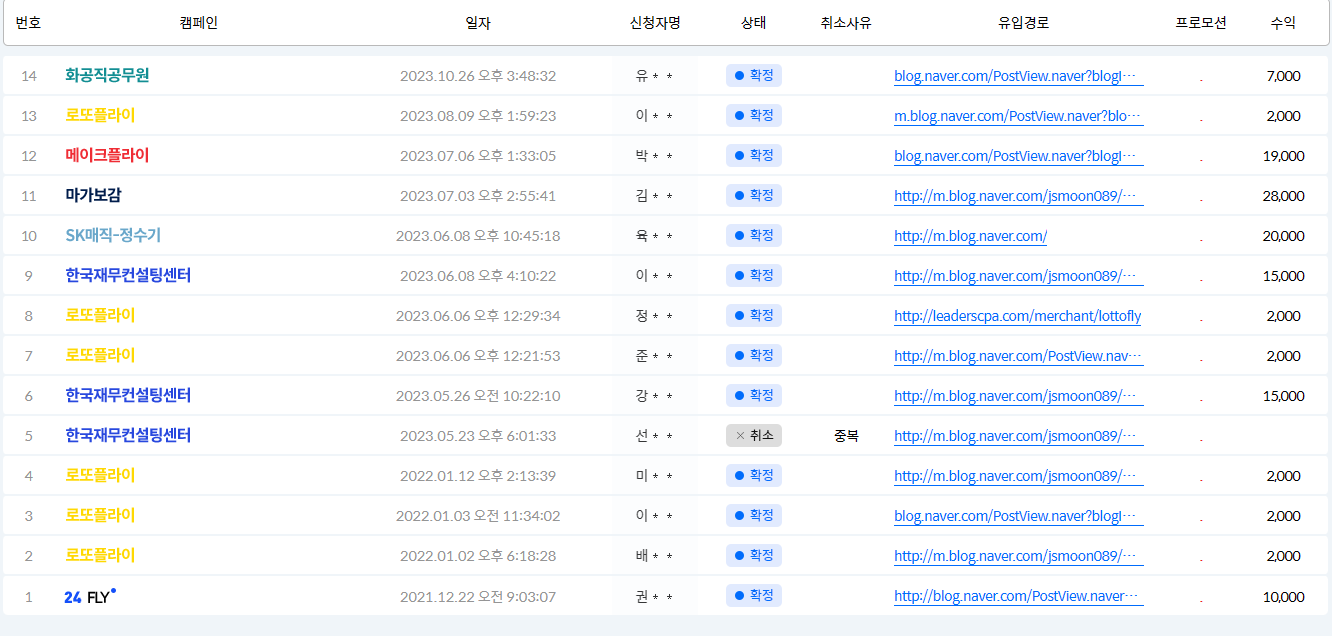Click the 유입경로 column header

pyautogui.click(x=1023, y=22)
